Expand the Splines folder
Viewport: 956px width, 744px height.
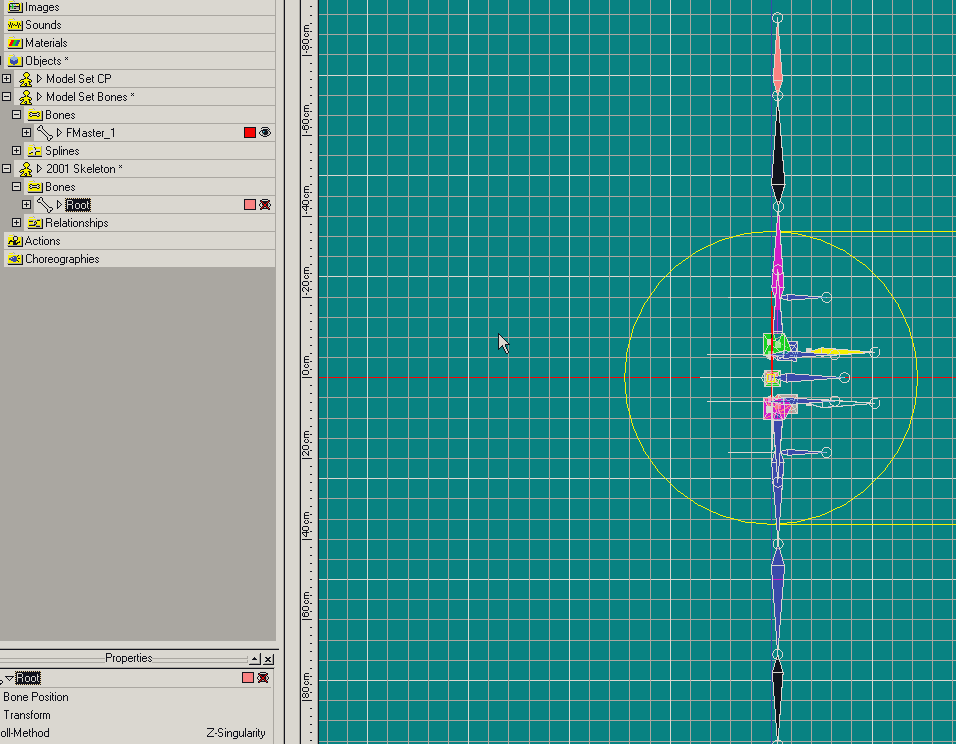pyautogui.click(x=16, y=151)
